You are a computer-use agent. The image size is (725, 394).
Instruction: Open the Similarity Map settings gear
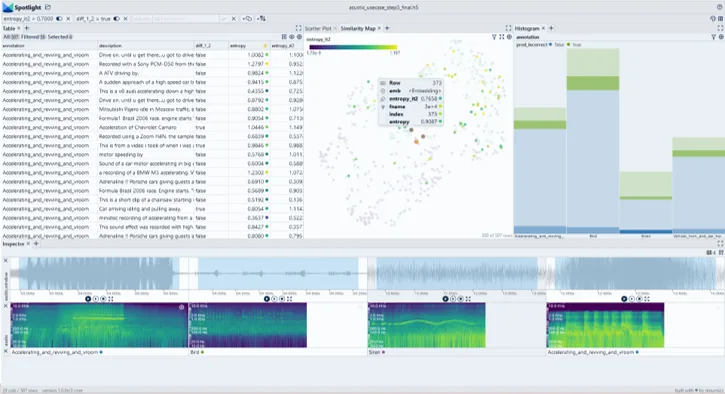(509, 37)
